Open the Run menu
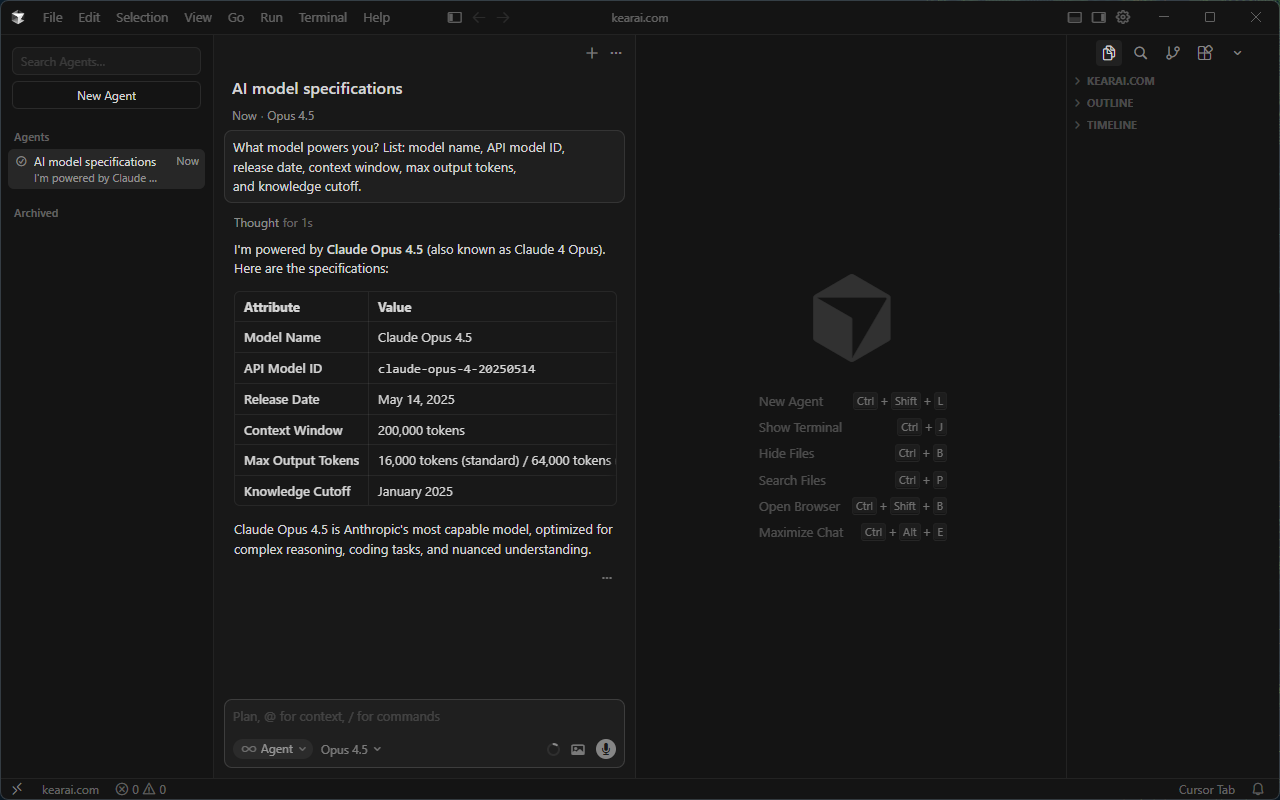Viewport: 1280px width, 800px height. point(271,17)
